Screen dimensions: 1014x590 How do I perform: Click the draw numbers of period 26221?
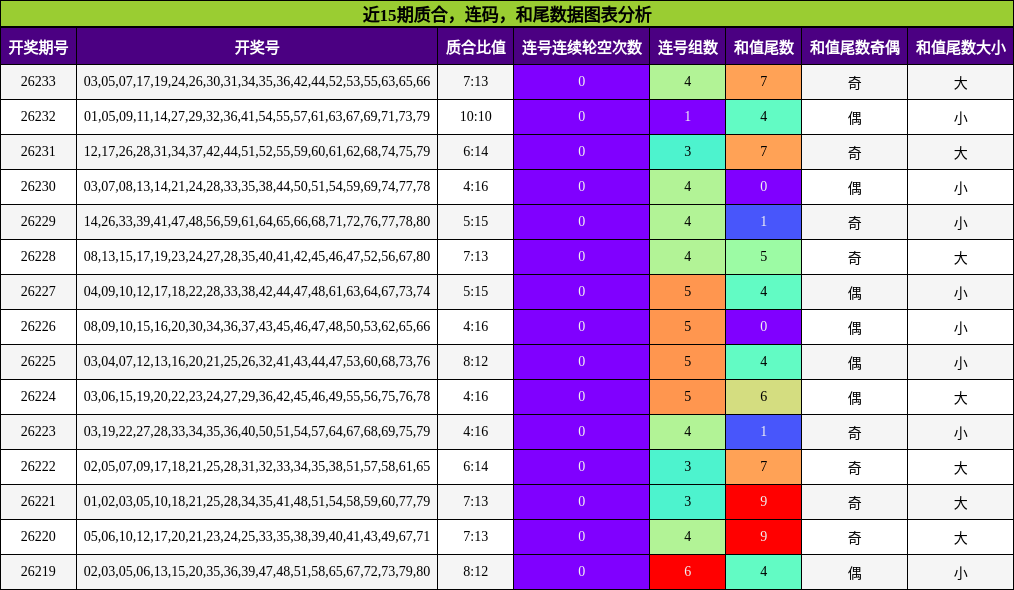click(257, 501)
